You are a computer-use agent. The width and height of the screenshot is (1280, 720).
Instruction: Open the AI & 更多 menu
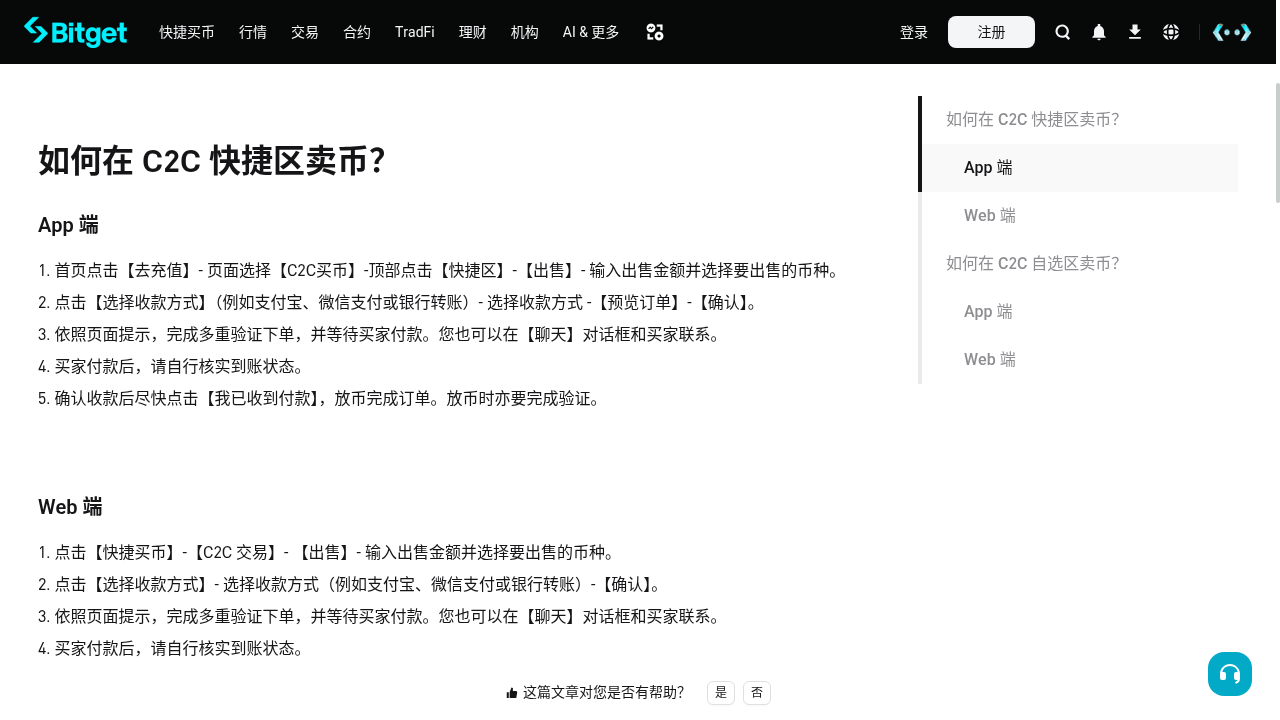[x=591, y=32]
